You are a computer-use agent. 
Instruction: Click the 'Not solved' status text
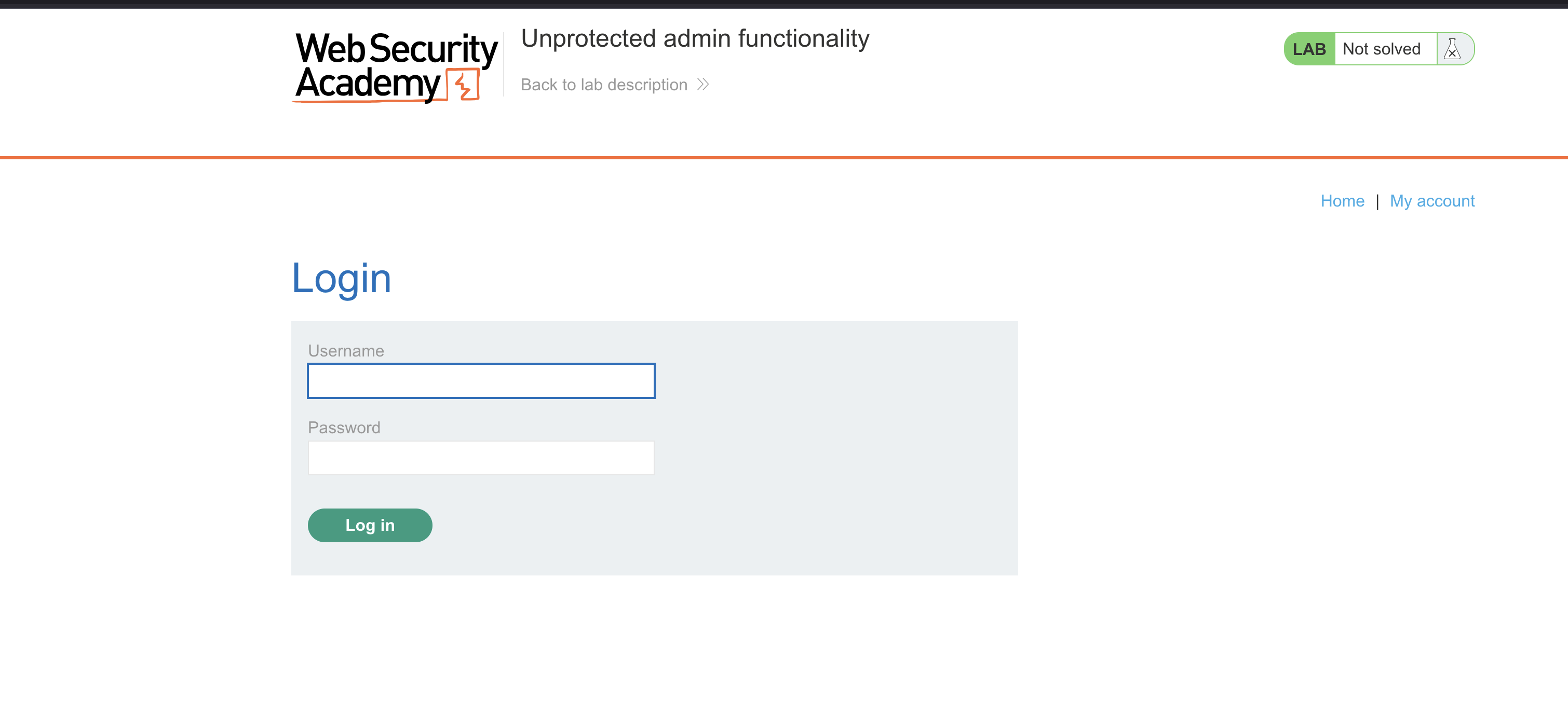[x=1381, y=49]
